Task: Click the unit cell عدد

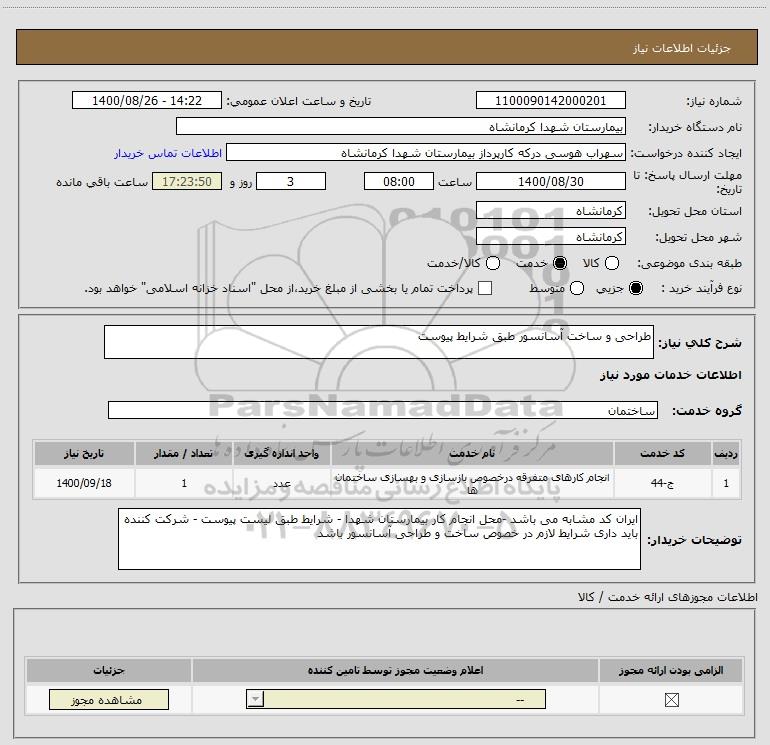Action: [x=282, y=484]
